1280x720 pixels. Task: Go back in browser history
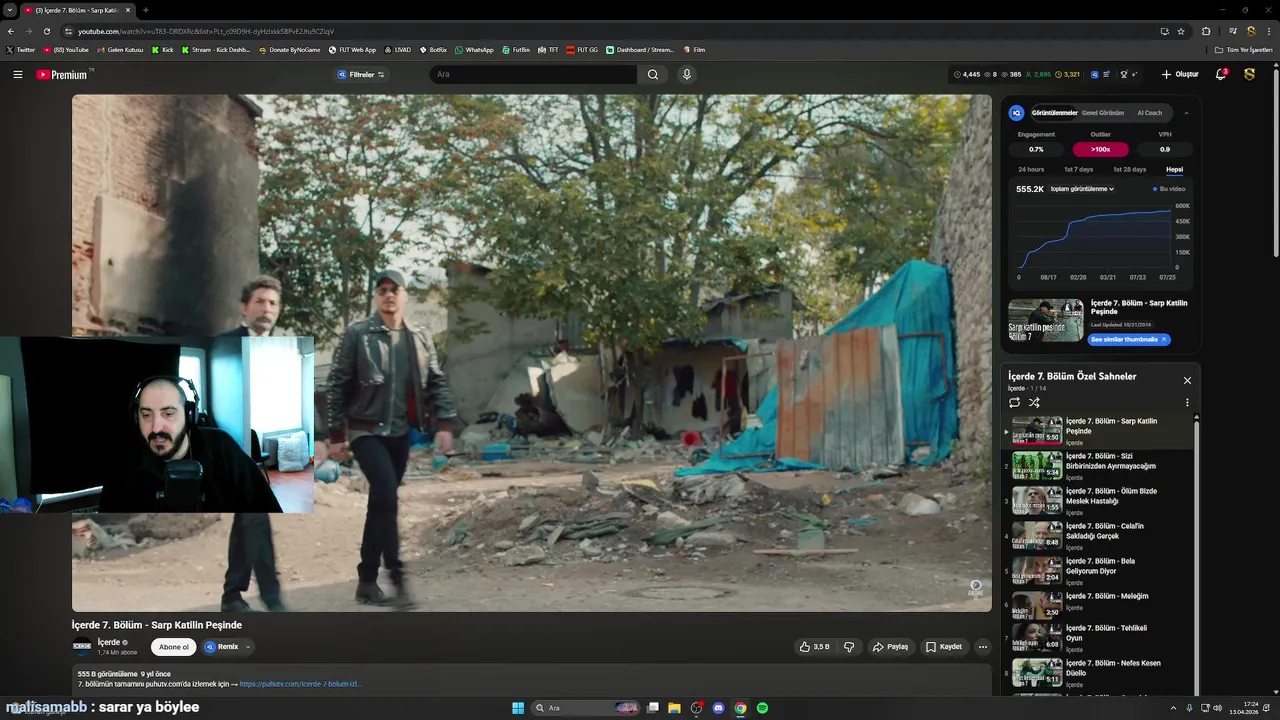(x=11, y=31)
